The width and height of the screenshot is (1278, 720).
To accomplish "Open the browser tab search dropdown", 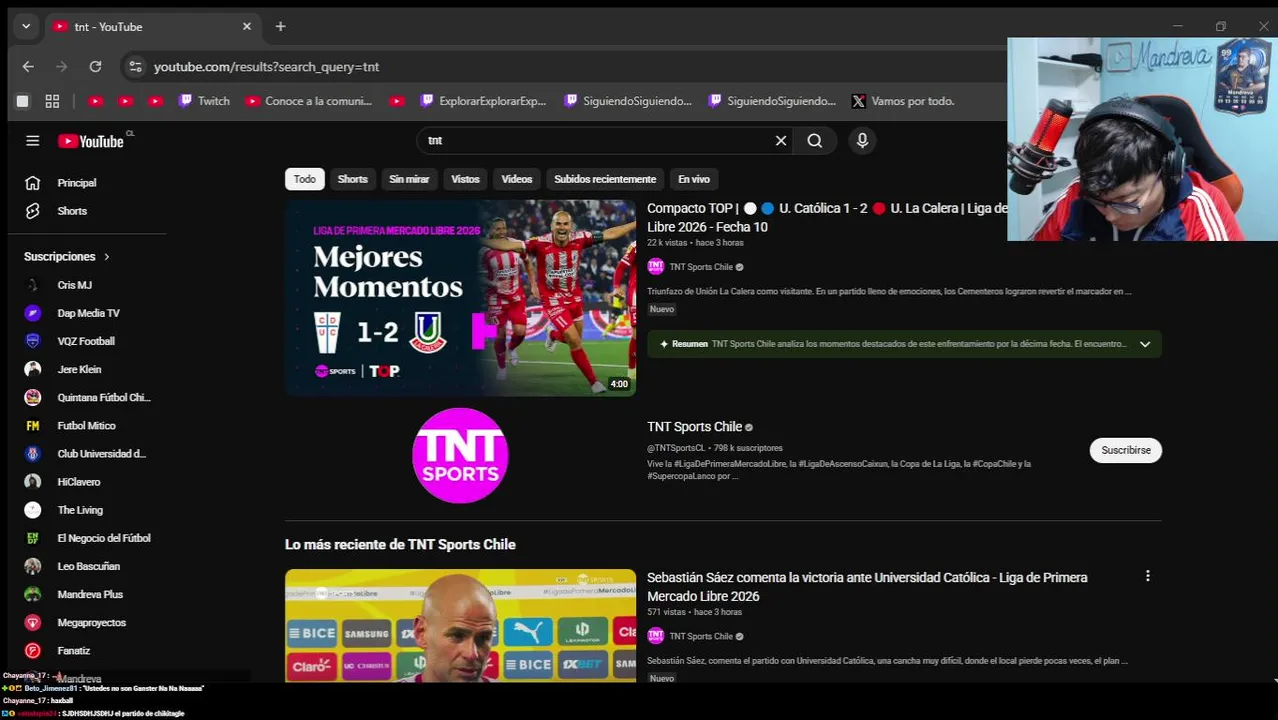I will (26, 26).
